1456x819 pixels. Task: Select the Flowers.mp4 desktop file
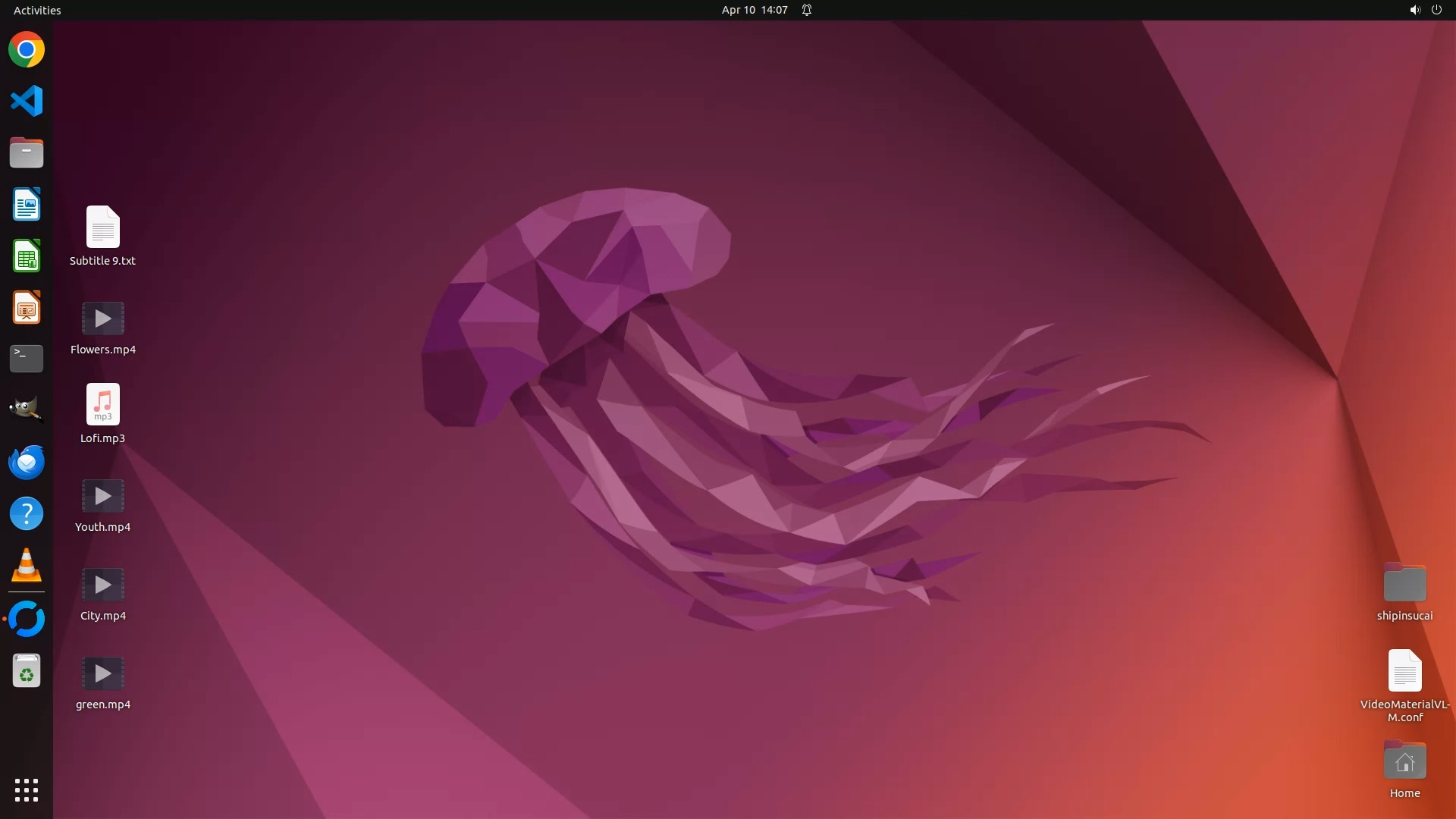pos(103,319)
